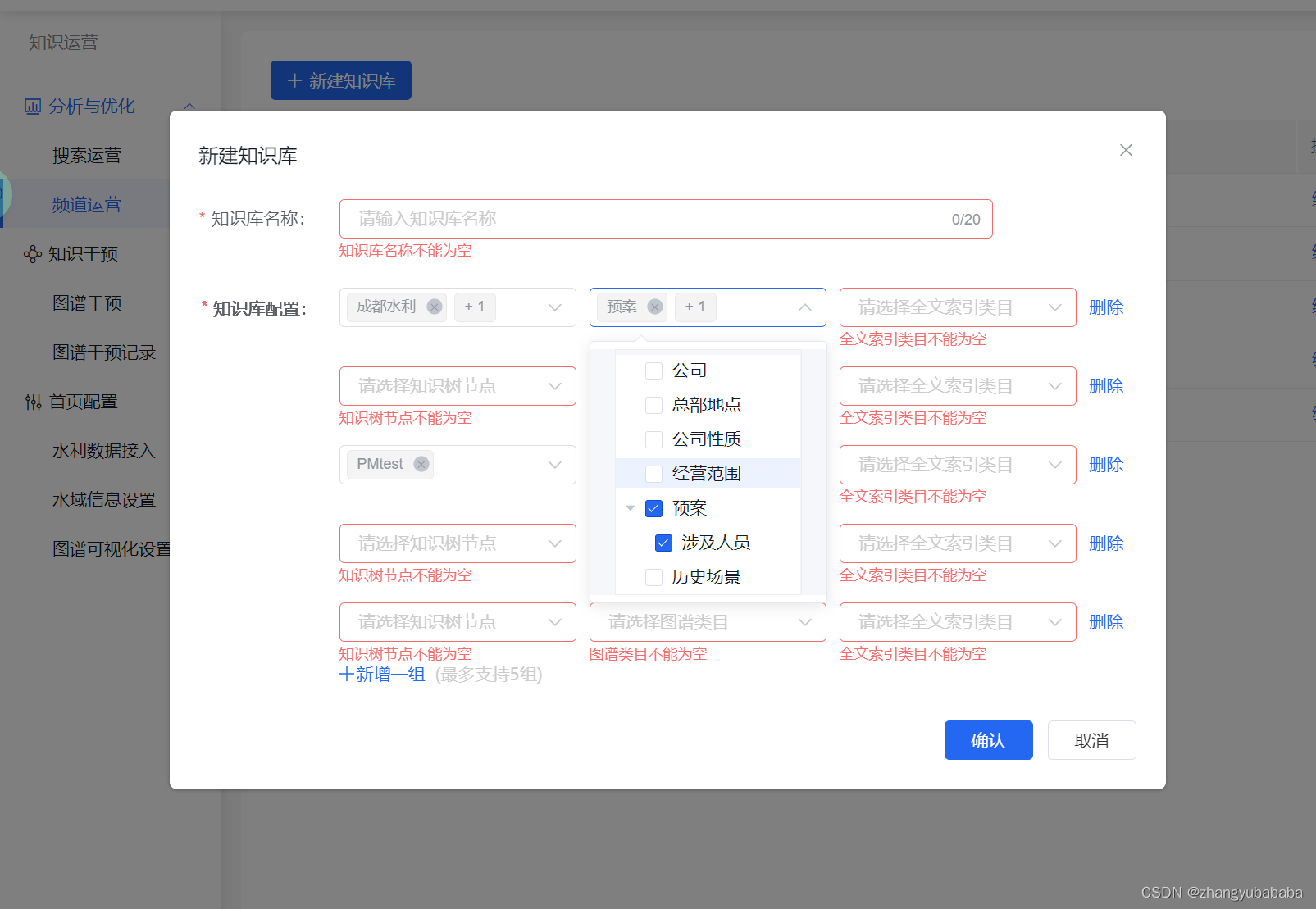Check the 总部地点 checkbox
1316x909 pixels.
click(x=653, y=405)
